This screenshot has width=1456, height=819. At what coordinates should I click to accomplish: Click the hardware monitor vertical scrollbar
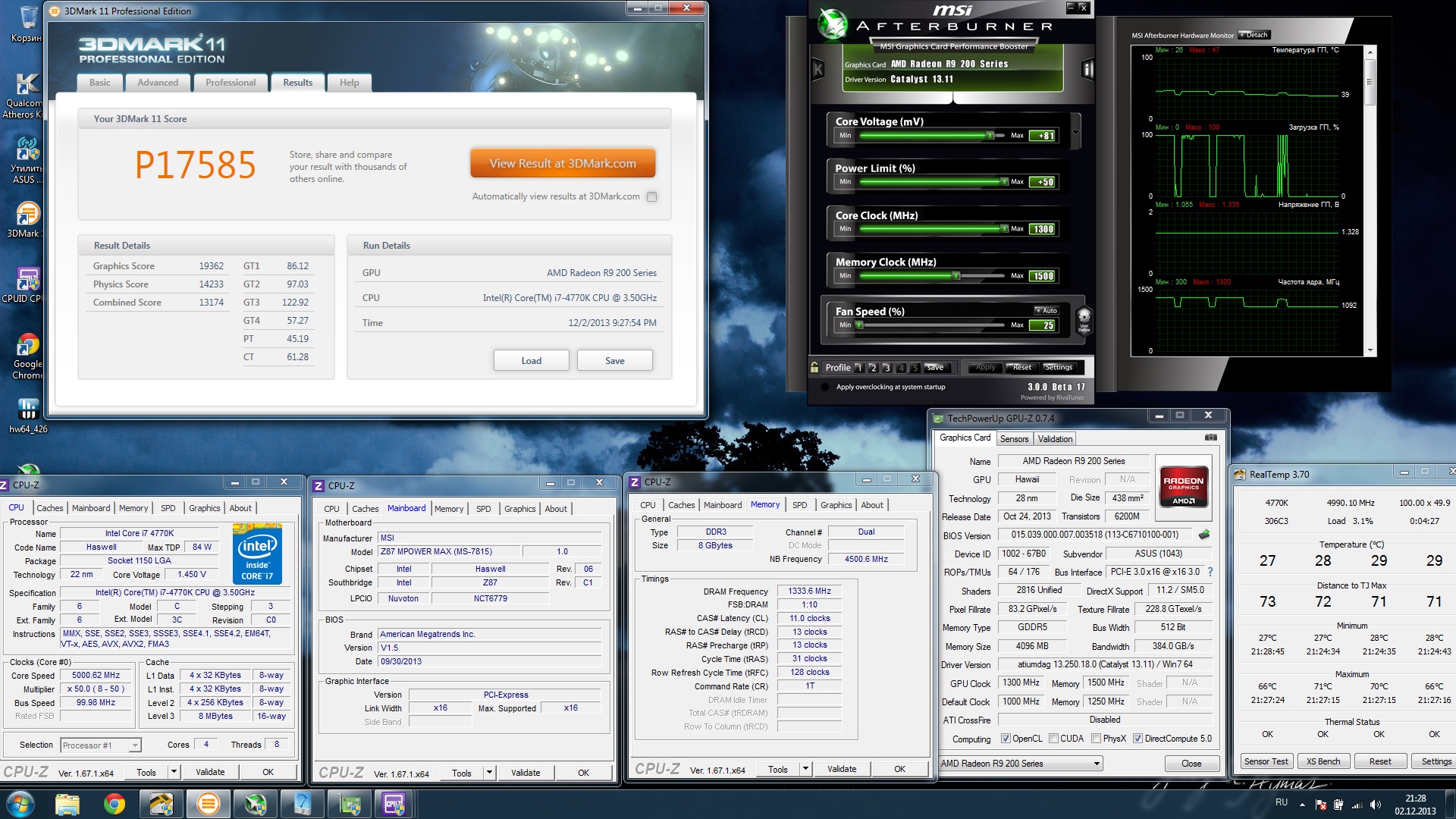[x=1370, y=82]
